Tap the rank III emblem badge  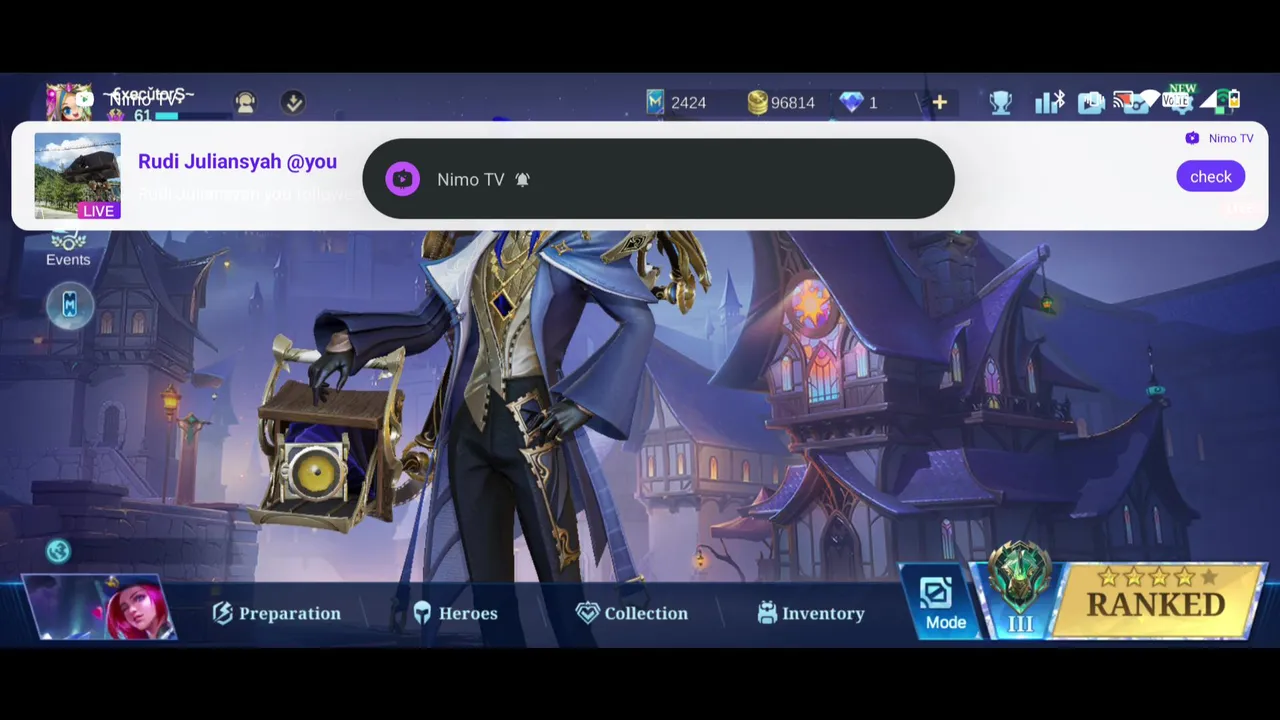[x=1020, y=590]
